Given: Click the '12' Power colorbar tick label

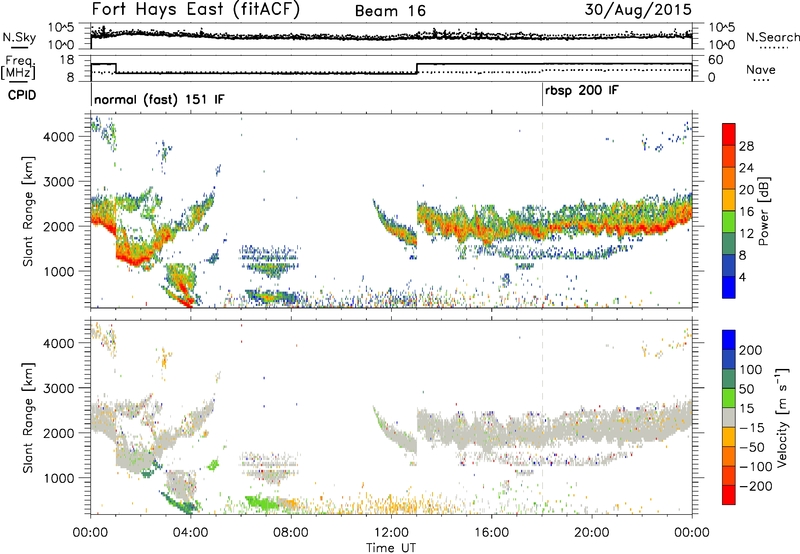Looking at the screenshot, I should coord(746,234).
